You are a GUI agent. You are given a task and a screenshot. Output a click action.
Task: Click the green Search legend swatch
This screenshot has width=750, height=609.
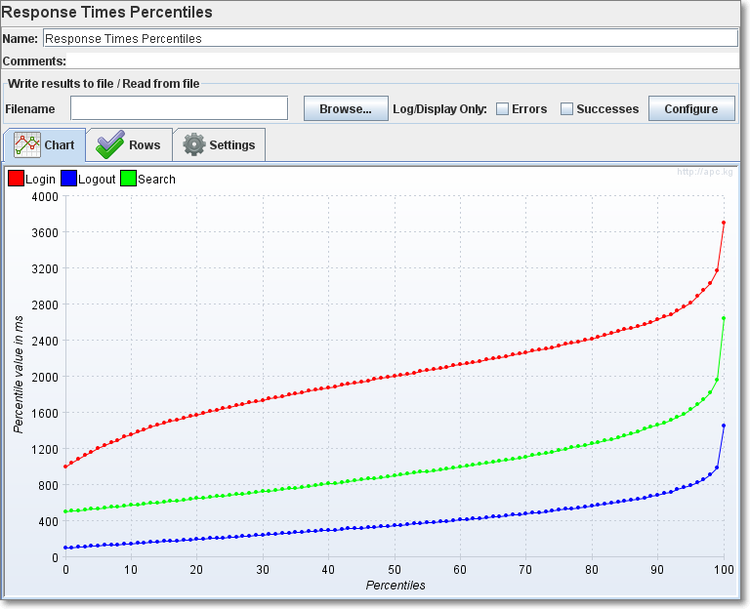pyautogui.click(x=128, y=179)
